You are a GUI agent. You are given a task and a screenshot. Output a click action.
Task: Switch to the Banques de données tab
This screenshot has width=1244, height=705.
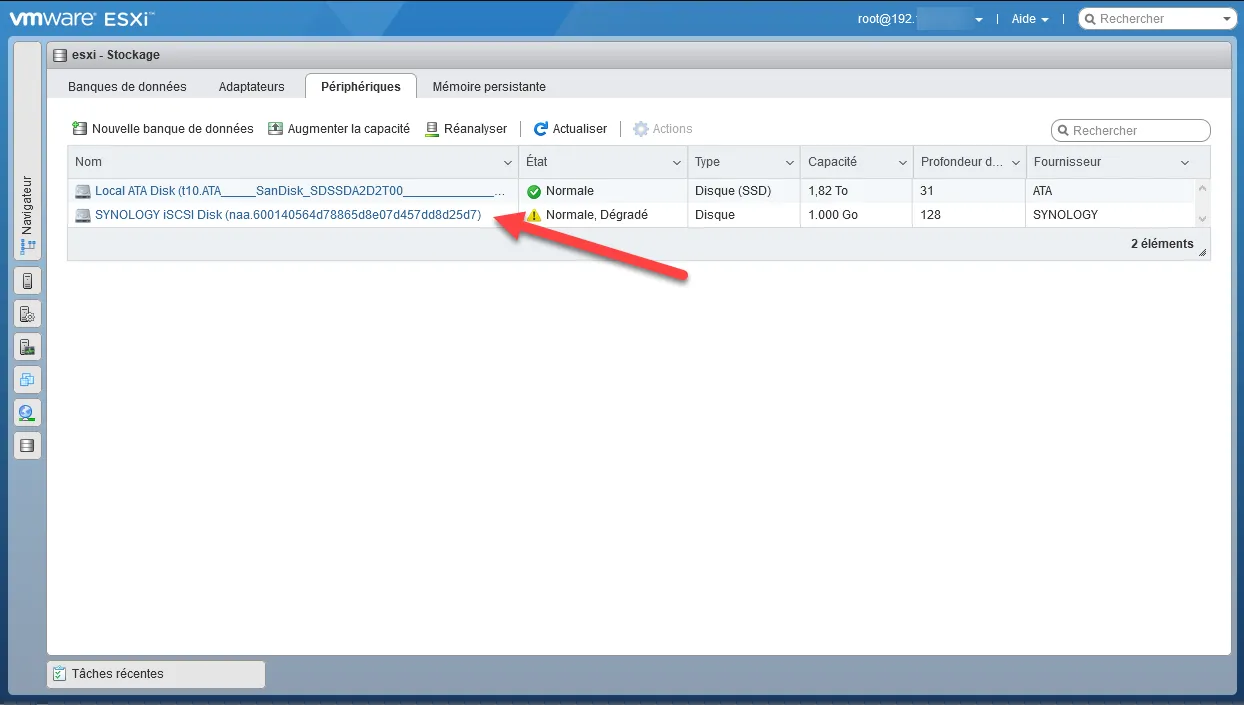click(x=127, y=87)
